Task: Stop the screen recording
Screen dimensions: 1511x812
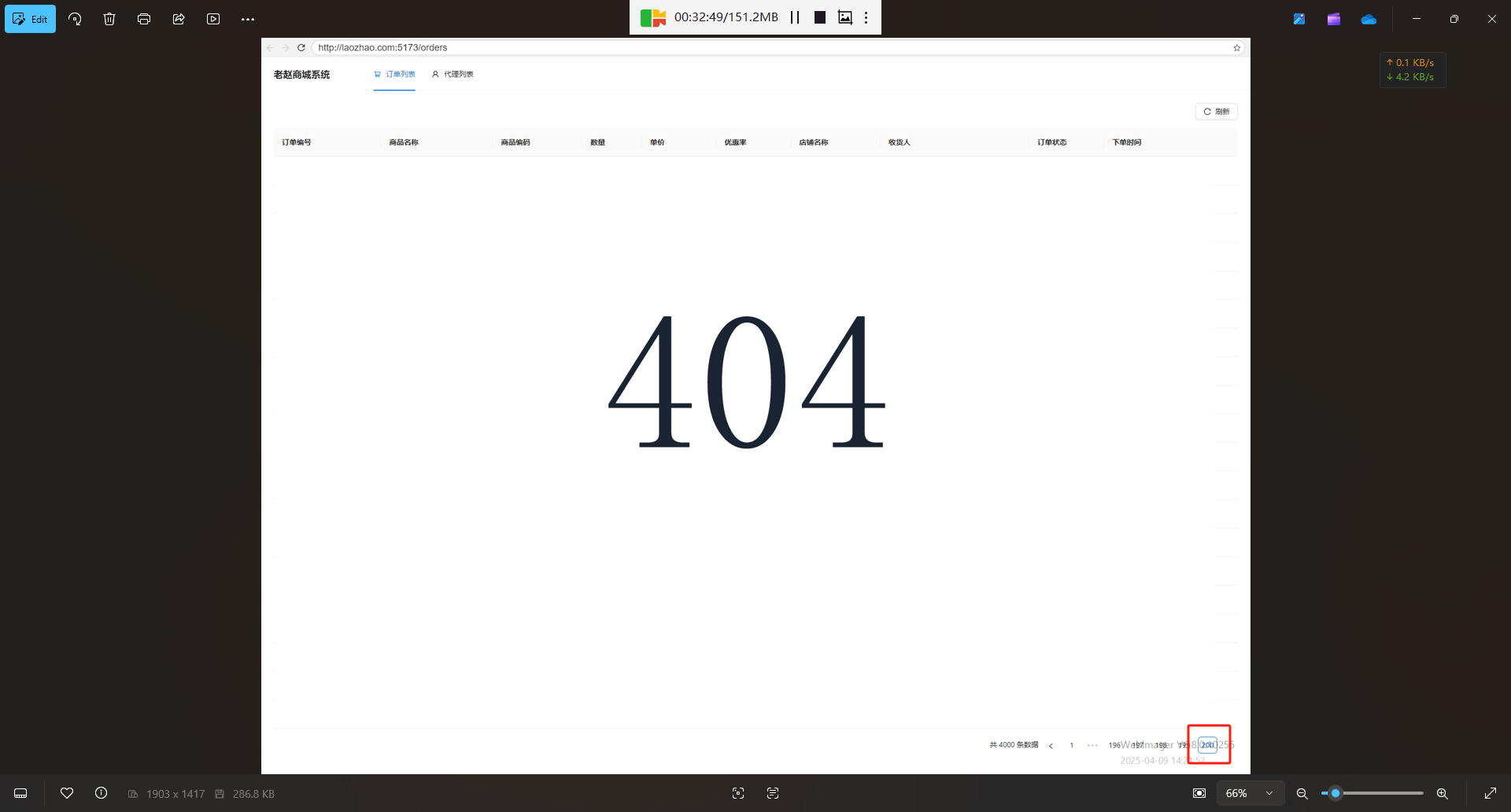Action: pos(819,17)
